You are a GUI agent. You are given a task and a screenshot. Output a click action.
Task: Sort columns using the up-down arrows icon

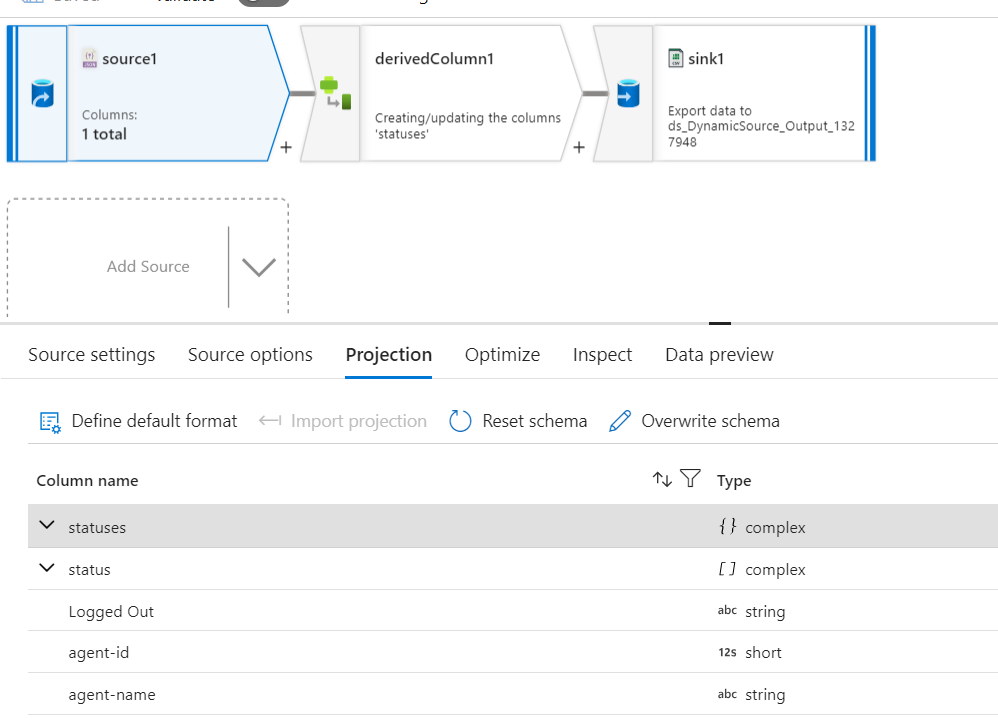click(662, 480)
